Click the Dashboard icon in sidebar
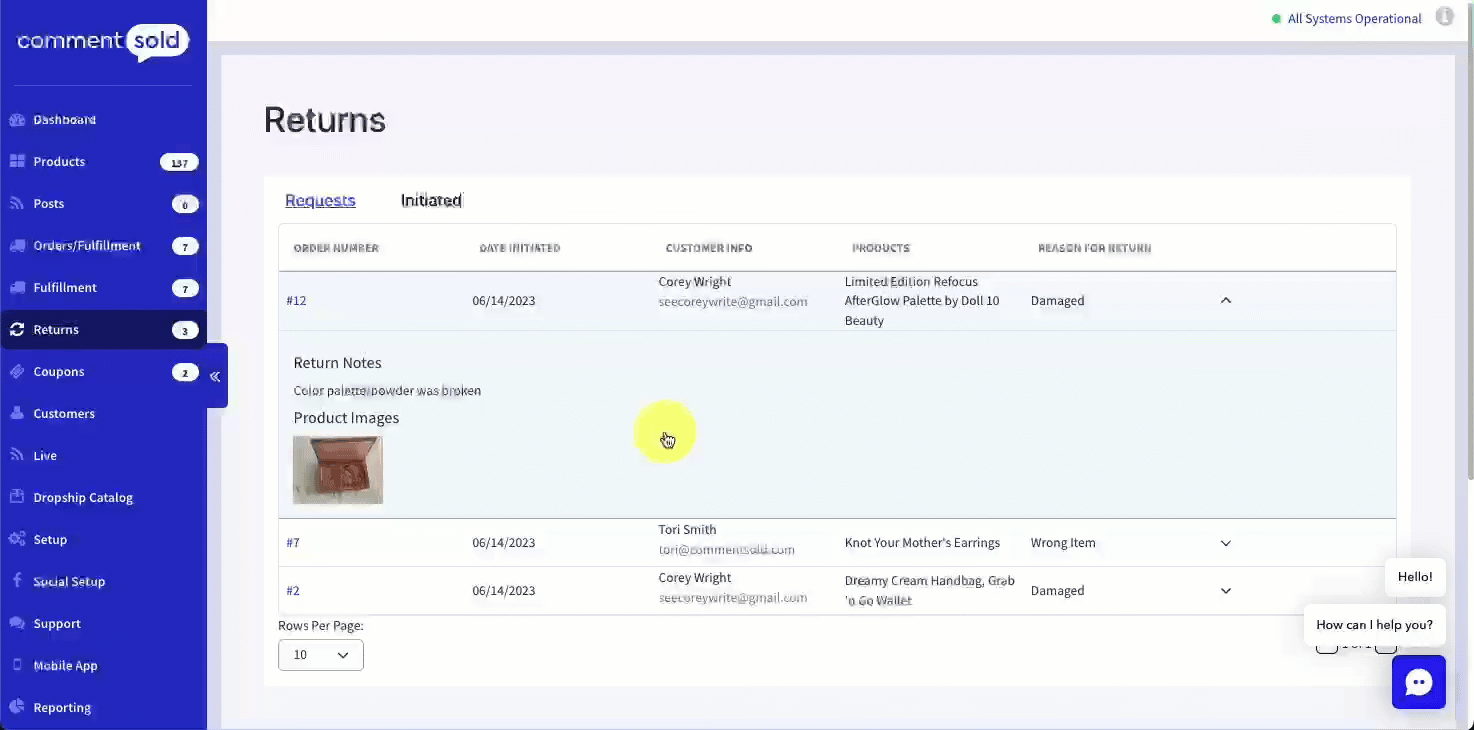The height and width of the screenshot is (730, 1474). 17,120
